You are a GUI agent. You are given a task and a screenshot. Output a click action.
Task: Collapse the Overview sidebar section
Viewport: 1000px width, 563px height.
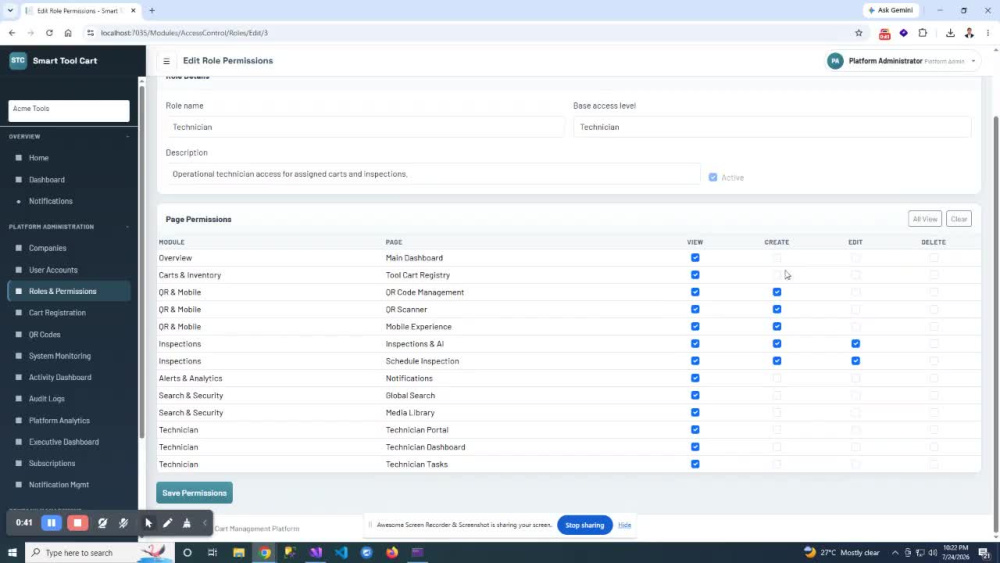click(x=128, y=136)
